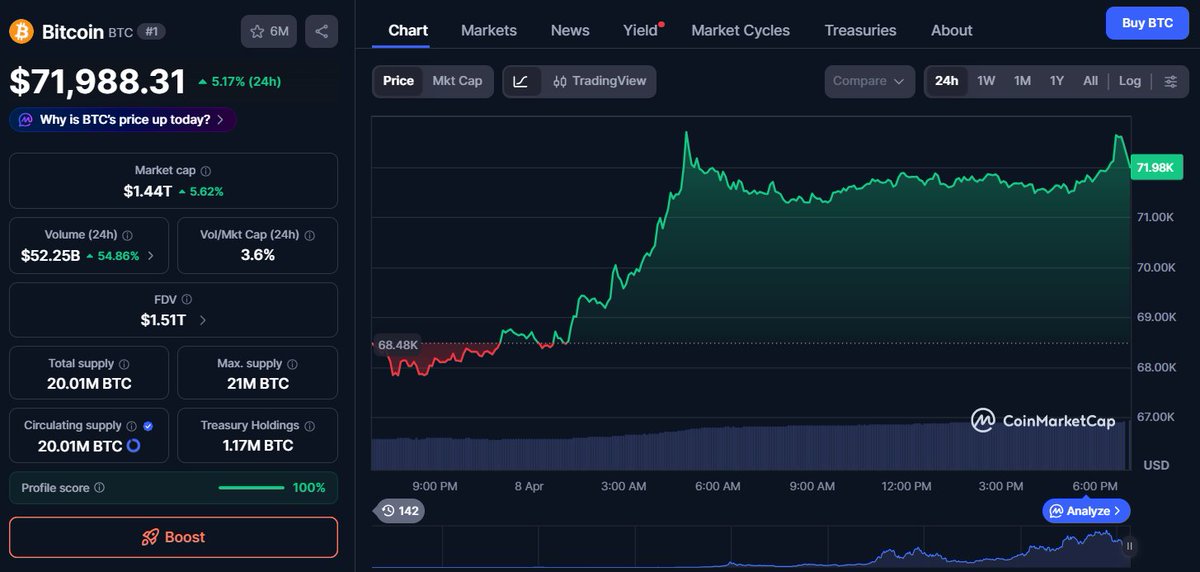Screen dimensions: 1200x572
Task: Open the Chart tab
Action: tap(408, 30)
